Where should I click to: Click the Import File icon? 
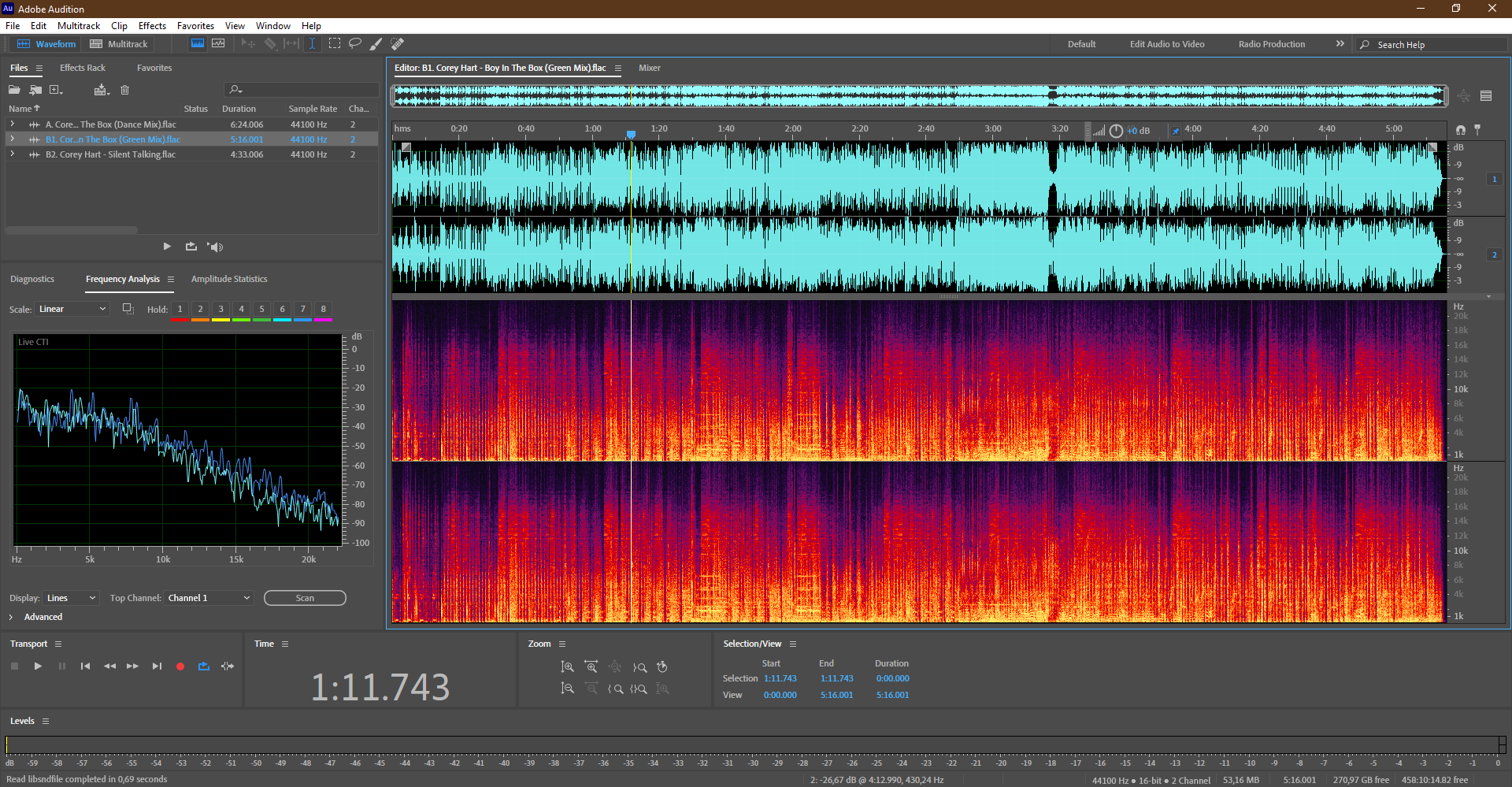pyautogui.click(x=35, y=90)
